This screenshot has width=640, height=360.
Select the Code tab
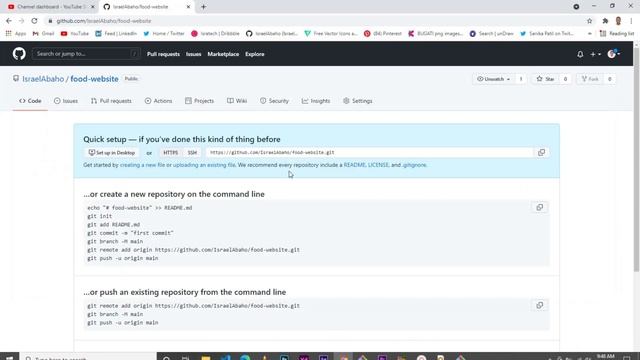point(30,101)
